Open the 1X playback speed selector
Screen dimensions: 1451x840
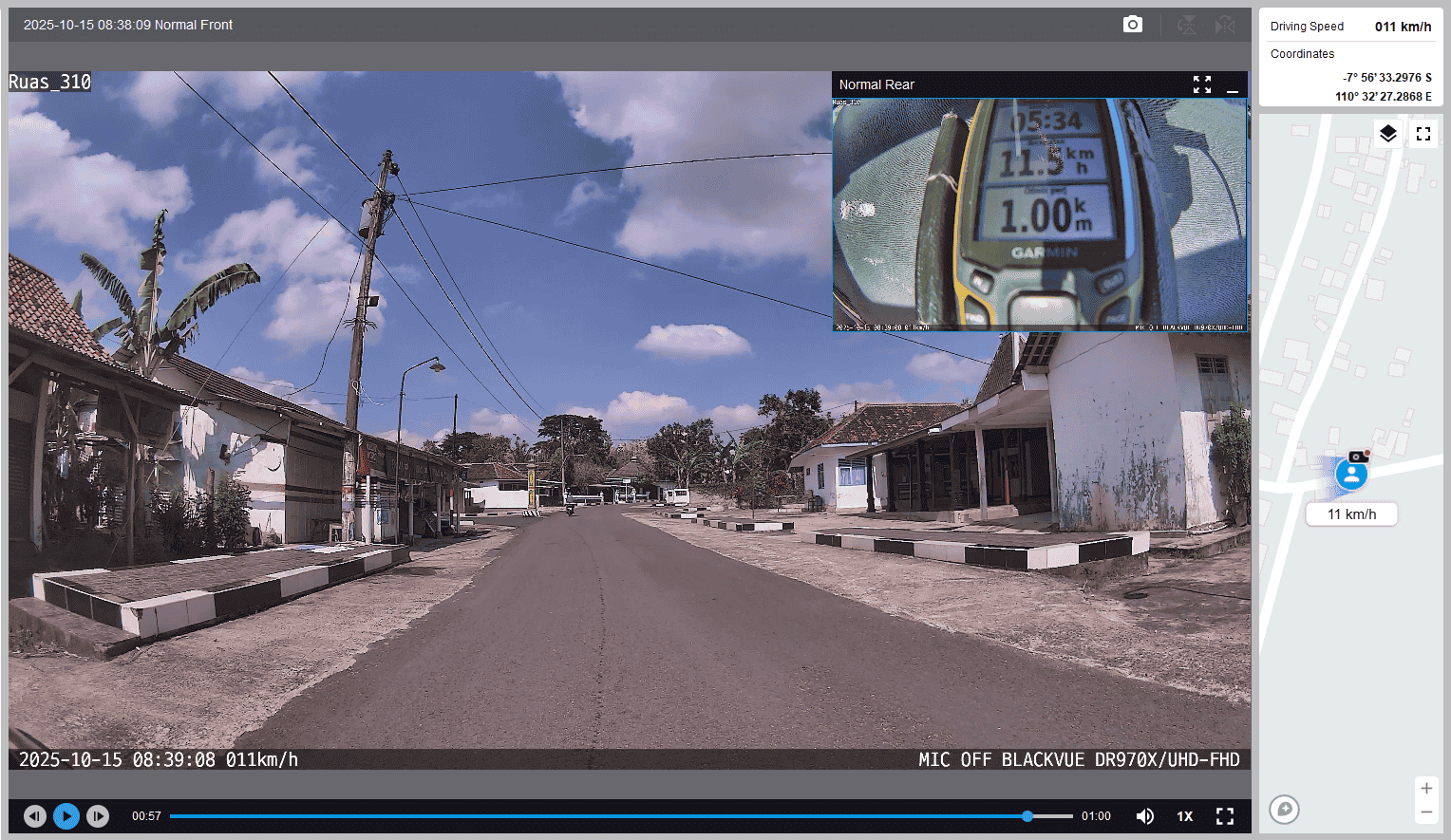(x=1184, y=816)
